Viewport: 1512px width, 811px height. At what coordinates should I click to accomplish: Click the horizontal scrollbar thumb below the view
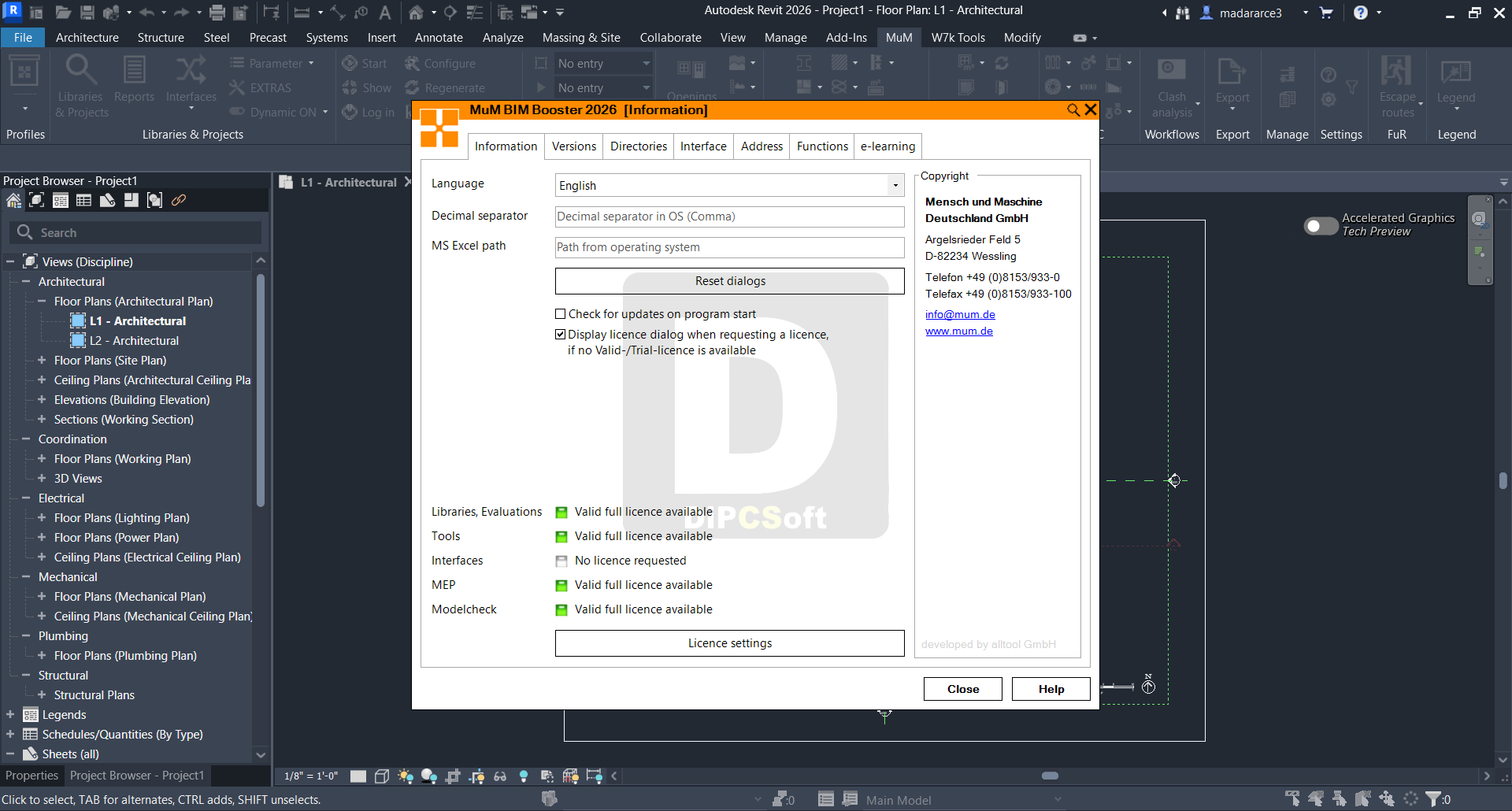pyautogui.click(x=1050, y=776)
